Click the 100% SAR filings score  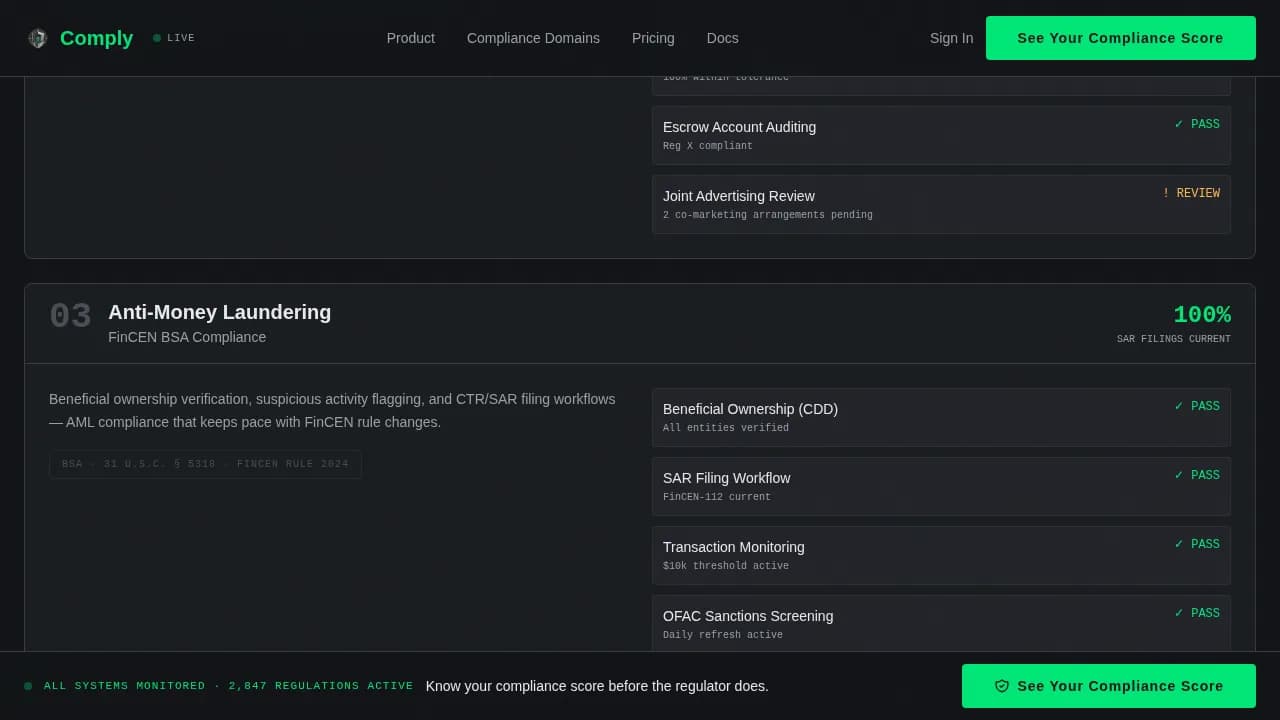(1202, 315)
